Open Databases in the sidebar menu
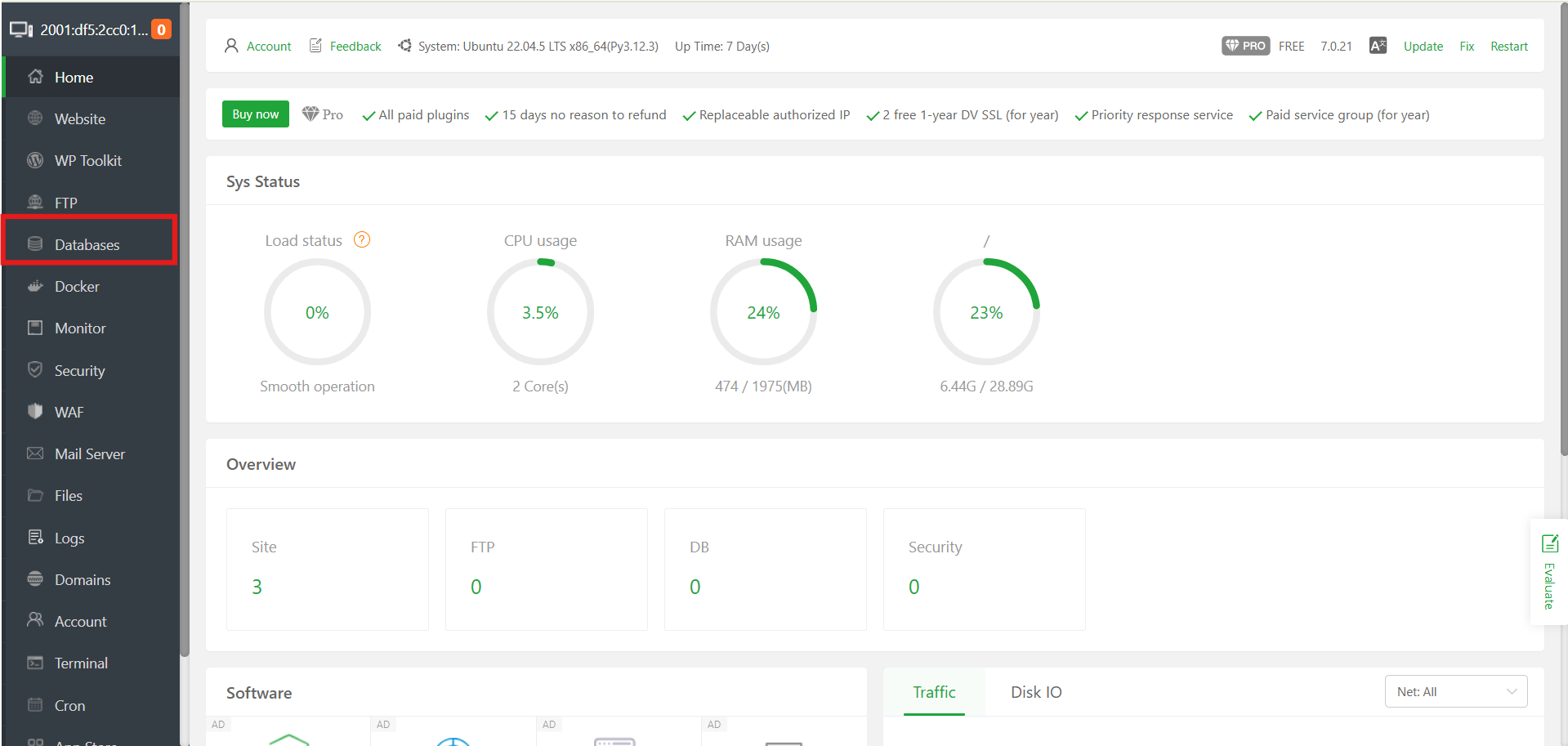 pos(91,244)
